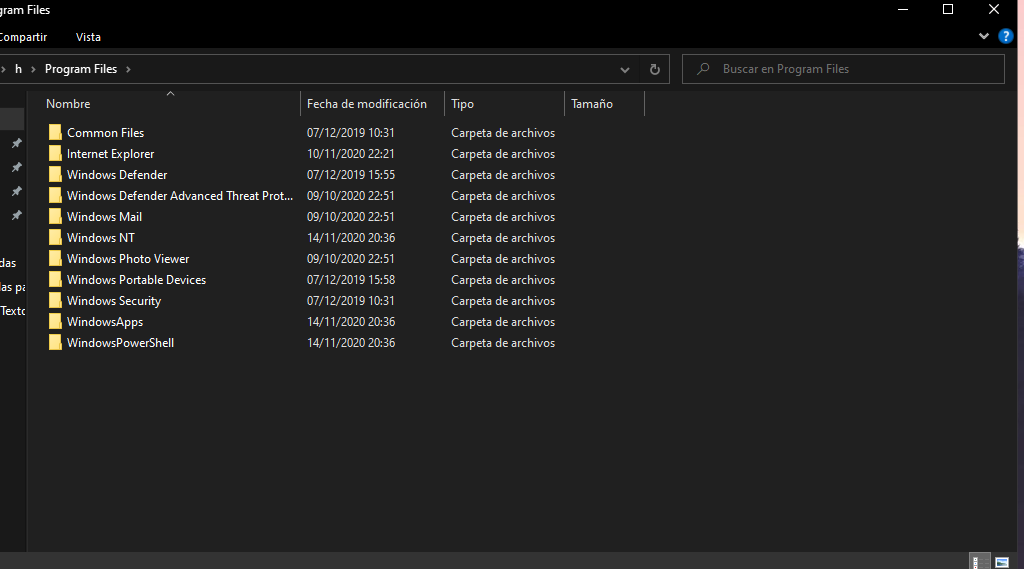Sort by the Tipo column header
This screenshot has width=1024, height=569.
[462, 104]
